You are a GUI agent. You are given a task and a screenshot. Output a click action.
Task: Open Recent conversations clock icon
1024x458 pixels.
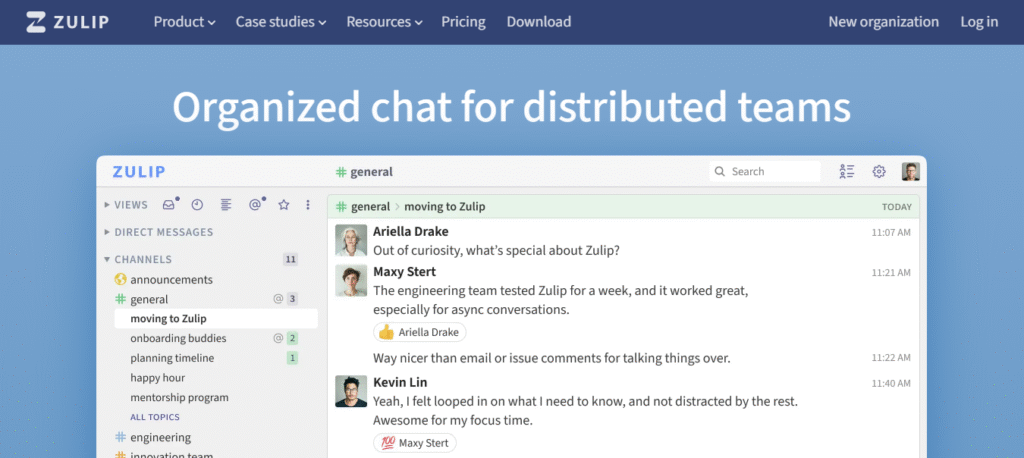197,205
